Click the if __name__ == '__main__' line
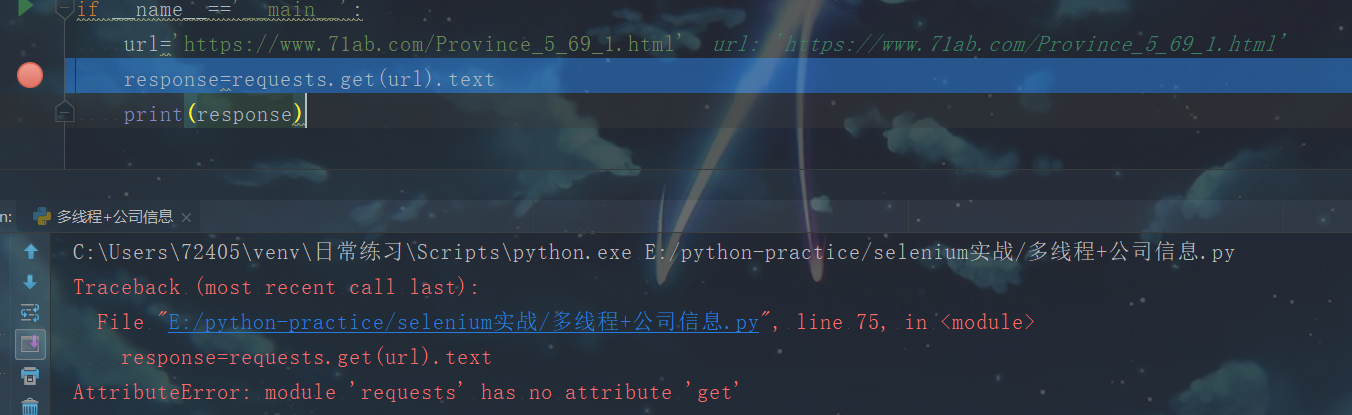 click(218, 10)
